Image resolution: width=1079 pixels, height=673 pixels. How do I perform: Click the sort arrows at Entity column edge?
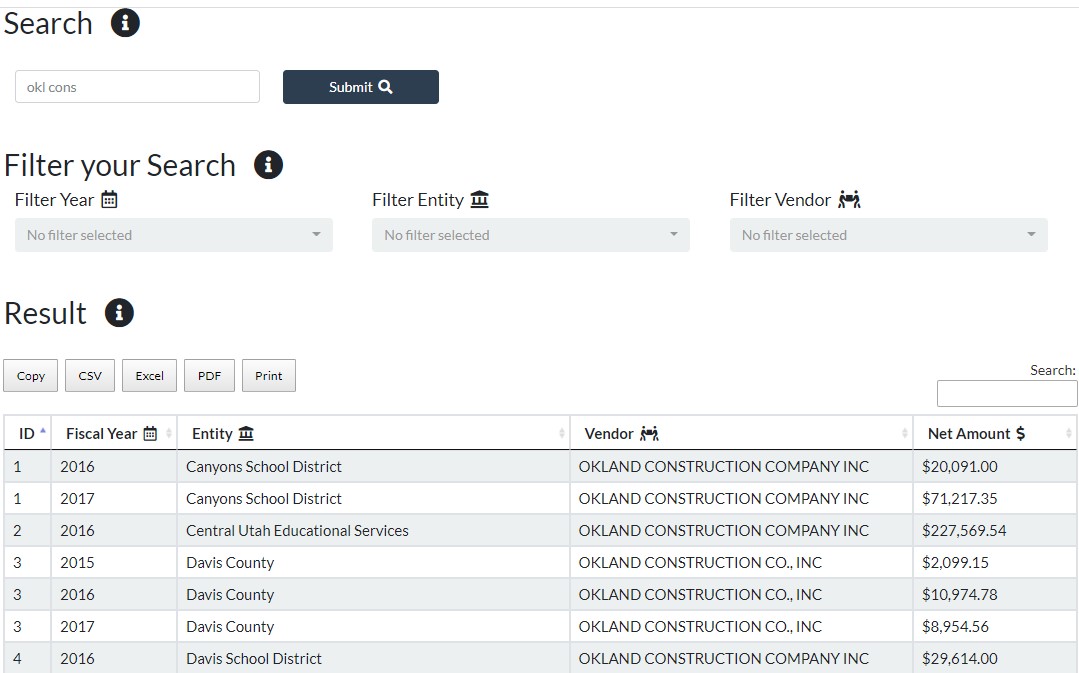point(562,434)
